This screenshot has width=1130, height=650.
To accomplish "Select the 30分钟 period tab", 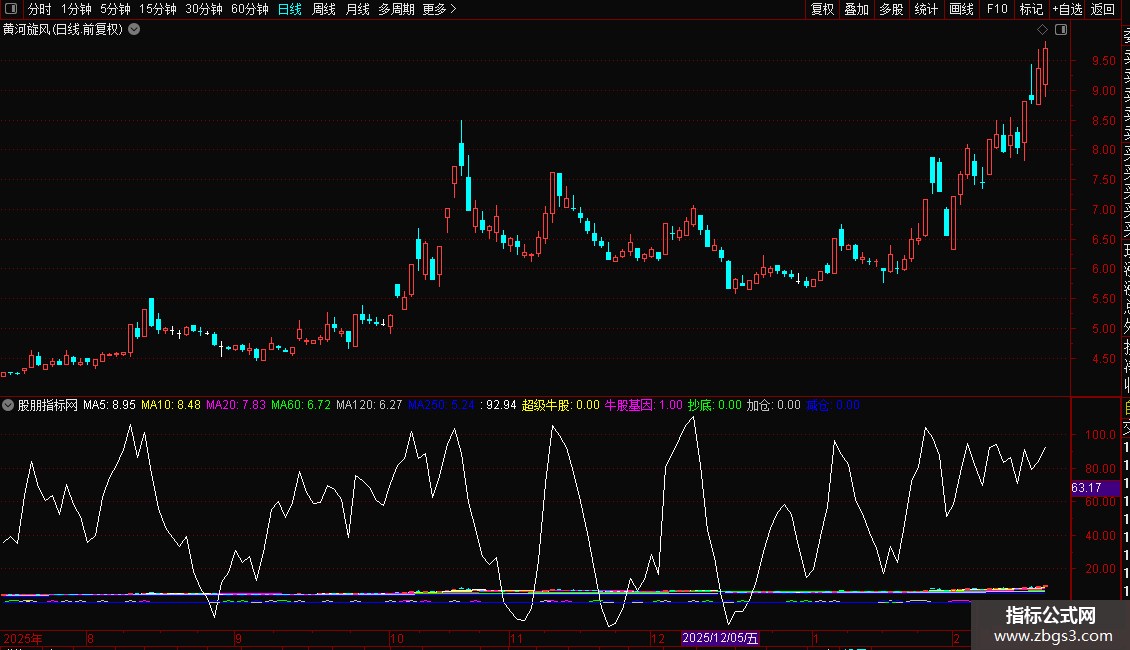I will pos(204,9).
